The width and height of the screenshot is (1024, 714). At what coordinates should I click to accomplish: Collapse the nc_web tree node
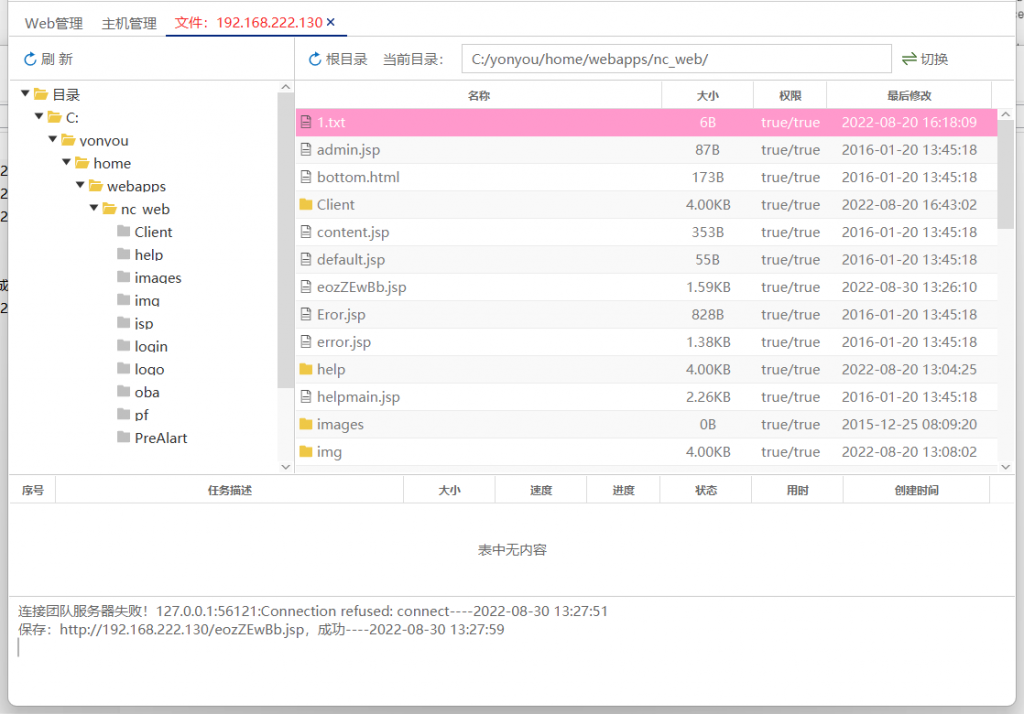pyautogui.click(x=93, y=208)
